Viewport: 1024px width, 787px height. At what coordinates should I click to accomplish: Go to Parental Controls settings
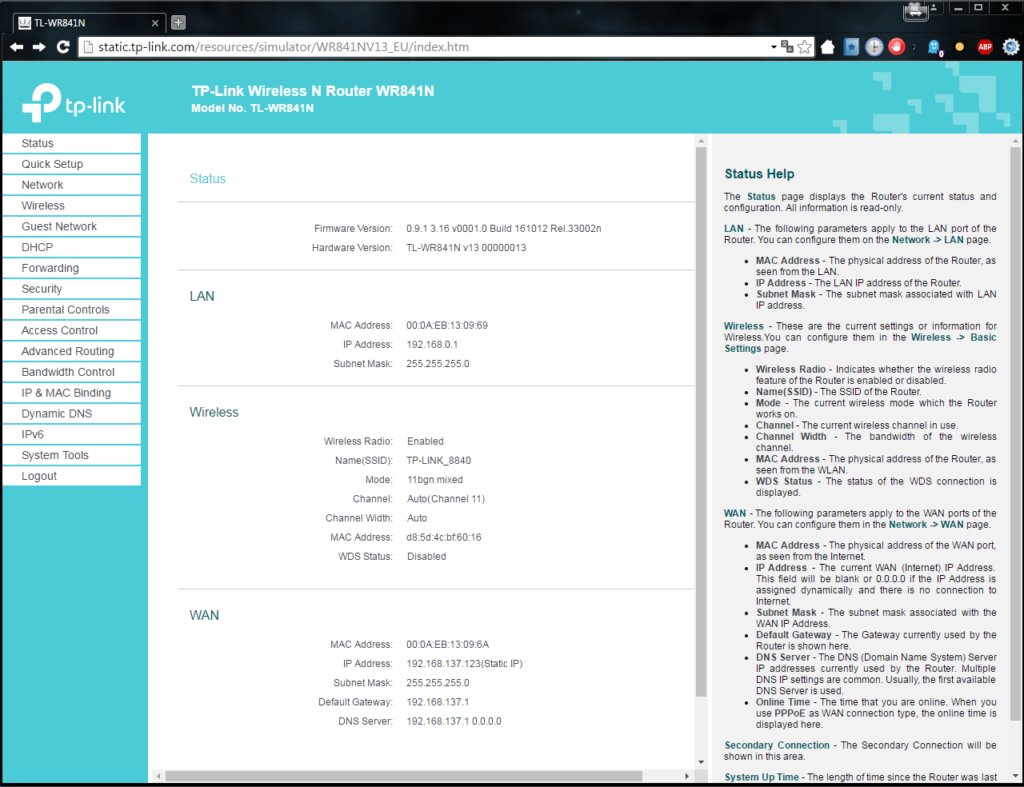point(65,310)
